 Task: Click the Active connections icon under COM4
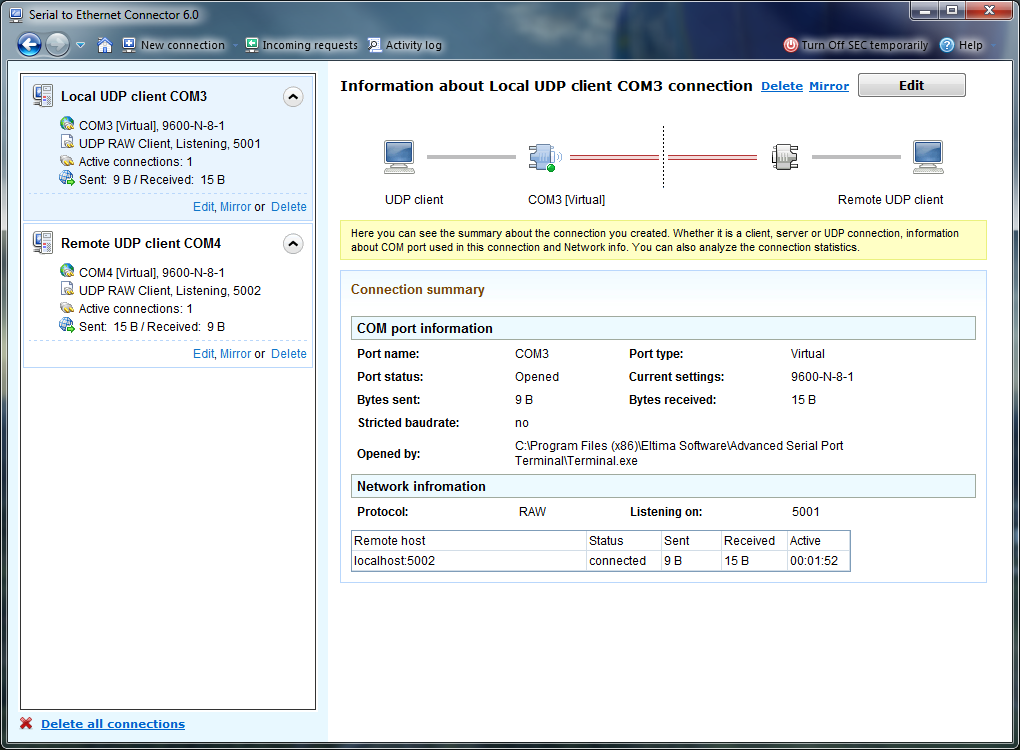click(67, 308)
